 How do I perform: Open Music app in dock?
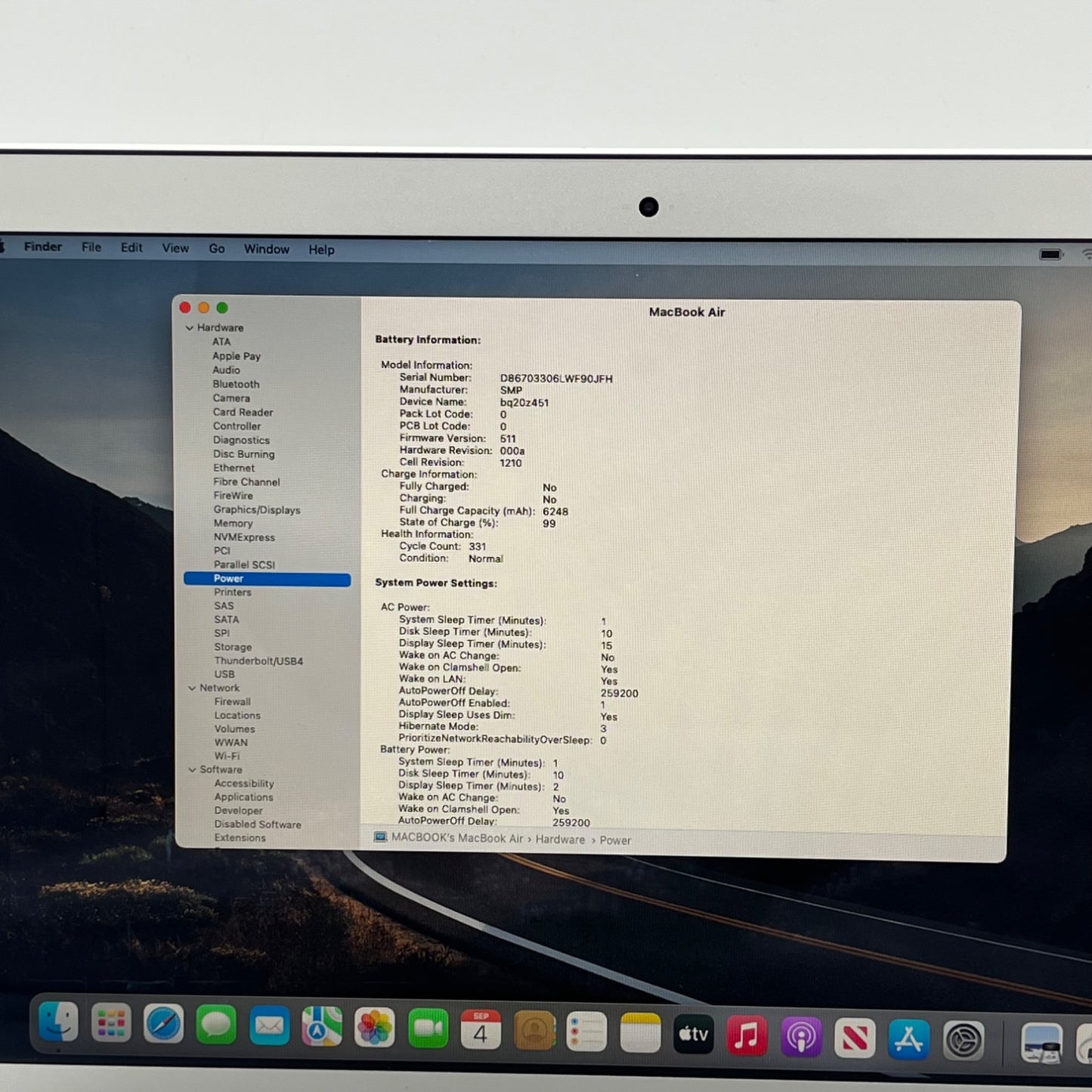[x=747, y=1035]
